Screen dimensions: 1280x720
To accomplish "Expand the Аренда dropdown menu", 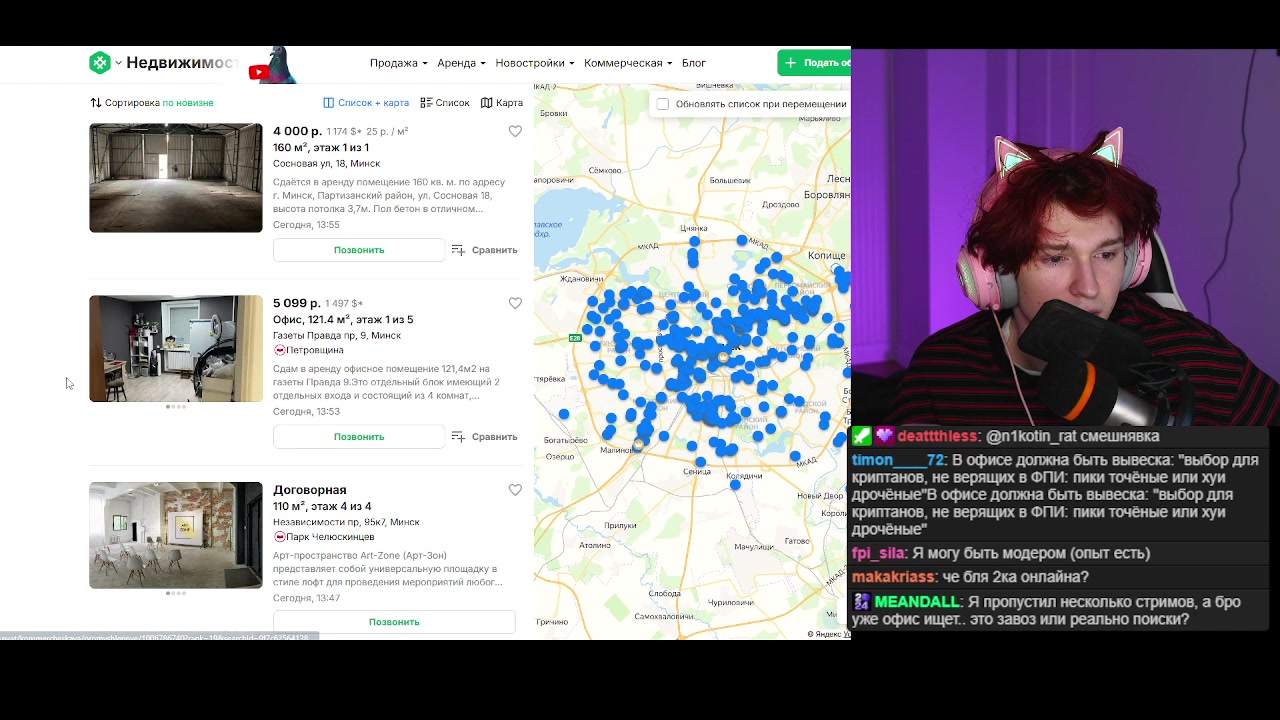I will point(461,63).
